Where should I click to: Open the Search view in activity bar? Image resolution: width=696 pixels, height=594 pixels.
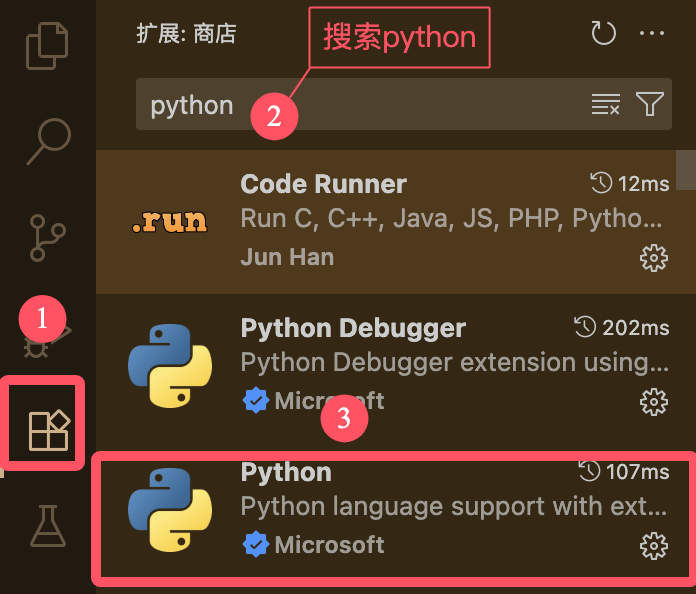pos(48,142)
